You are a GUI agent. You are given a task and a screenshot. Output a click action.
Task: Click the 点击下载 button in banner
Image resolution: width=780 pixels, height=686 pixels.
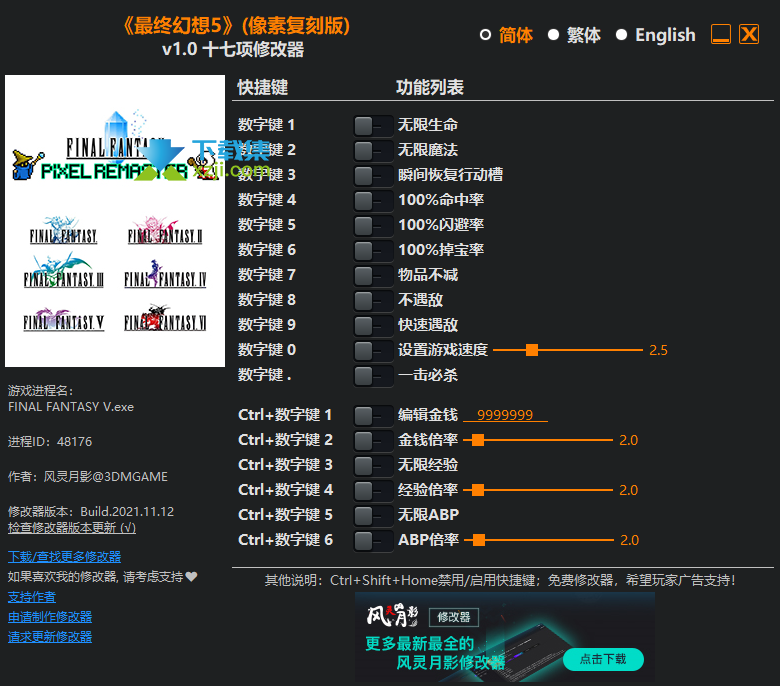coord(603,660)
